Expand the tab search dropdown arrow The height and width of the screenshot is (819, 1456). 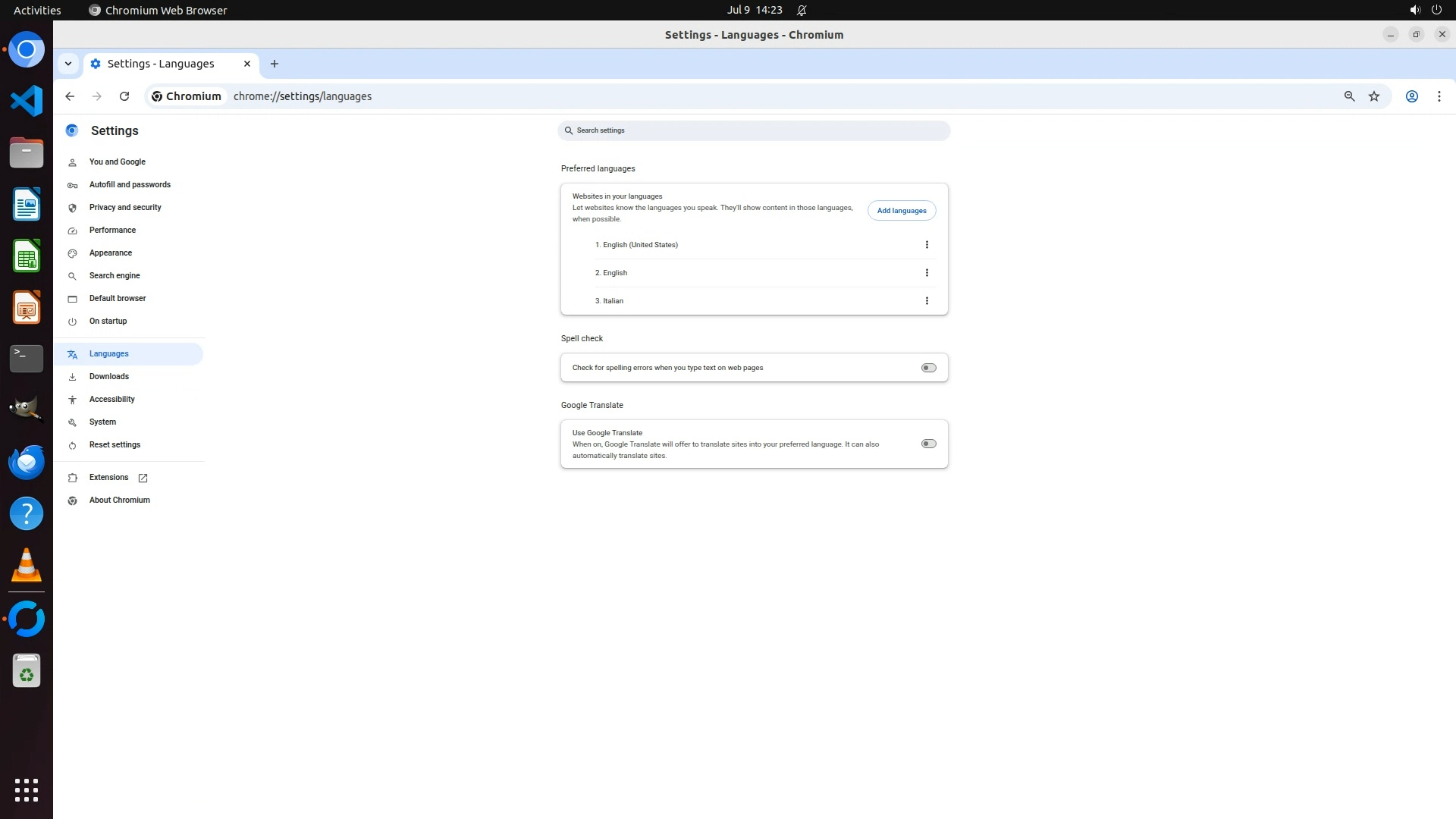click(x=68, y=64)
